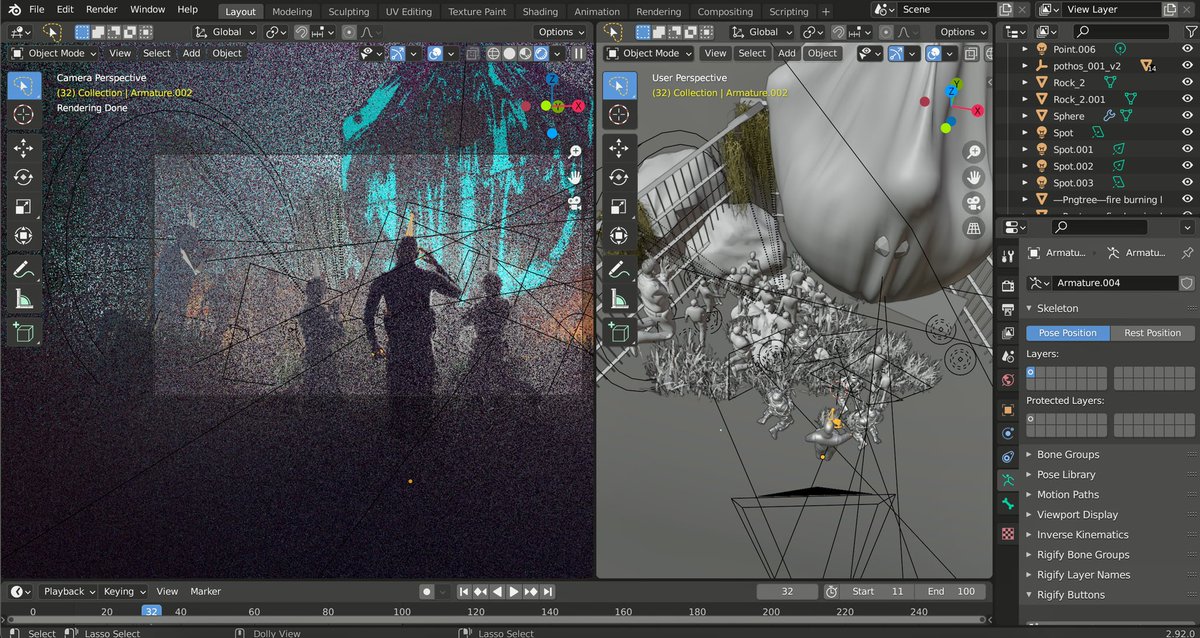
Task: Open the Add menu in right viewport
Action: 787,53
